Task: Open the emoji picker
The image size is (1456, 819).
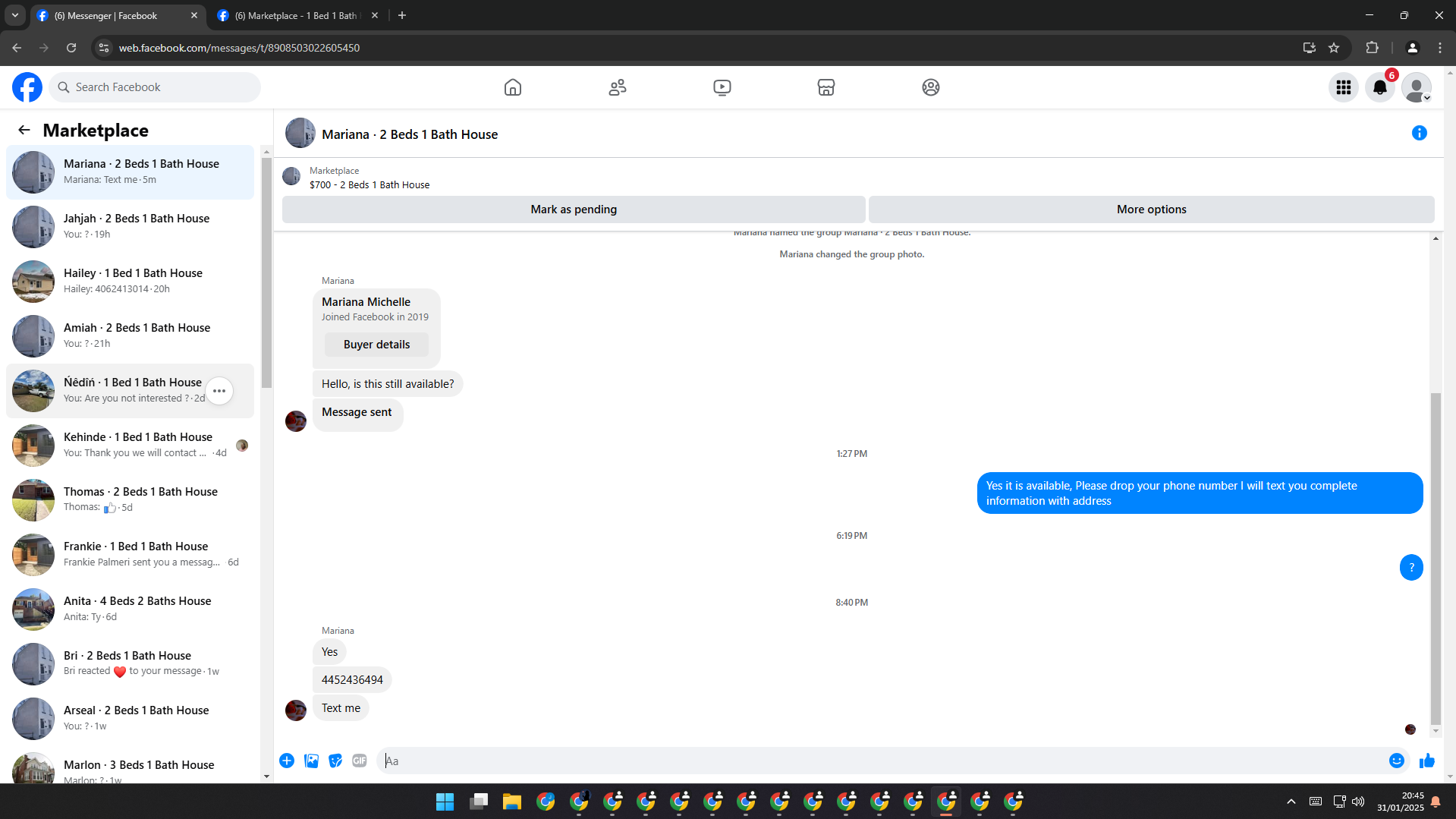Action: pyautogui.click(x=1397, y=761)
